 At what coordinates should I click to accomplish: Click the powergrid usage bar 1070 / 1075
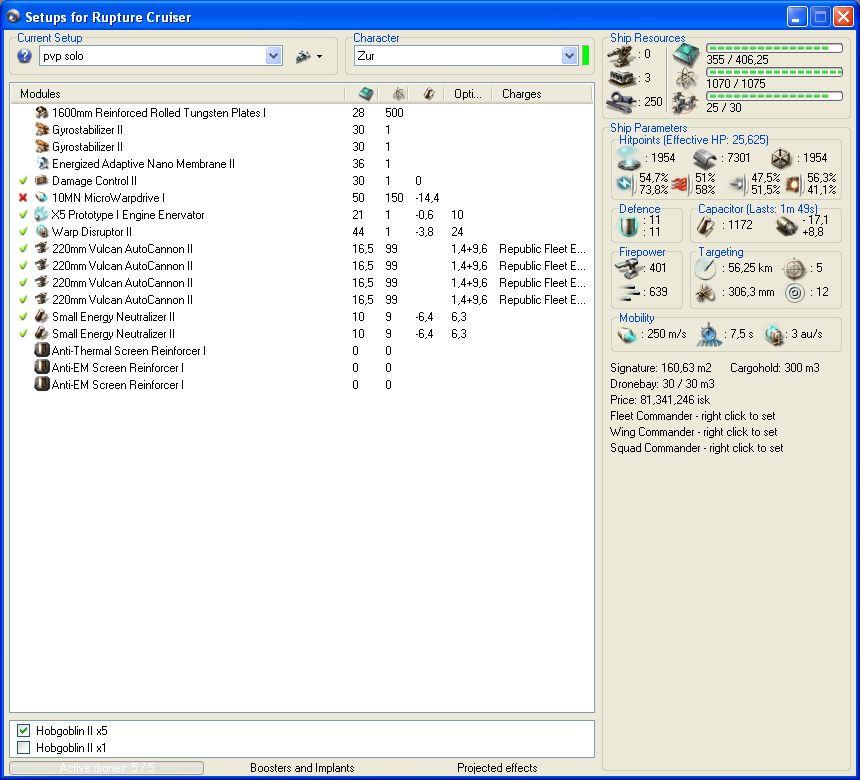[x=774, y=72]
